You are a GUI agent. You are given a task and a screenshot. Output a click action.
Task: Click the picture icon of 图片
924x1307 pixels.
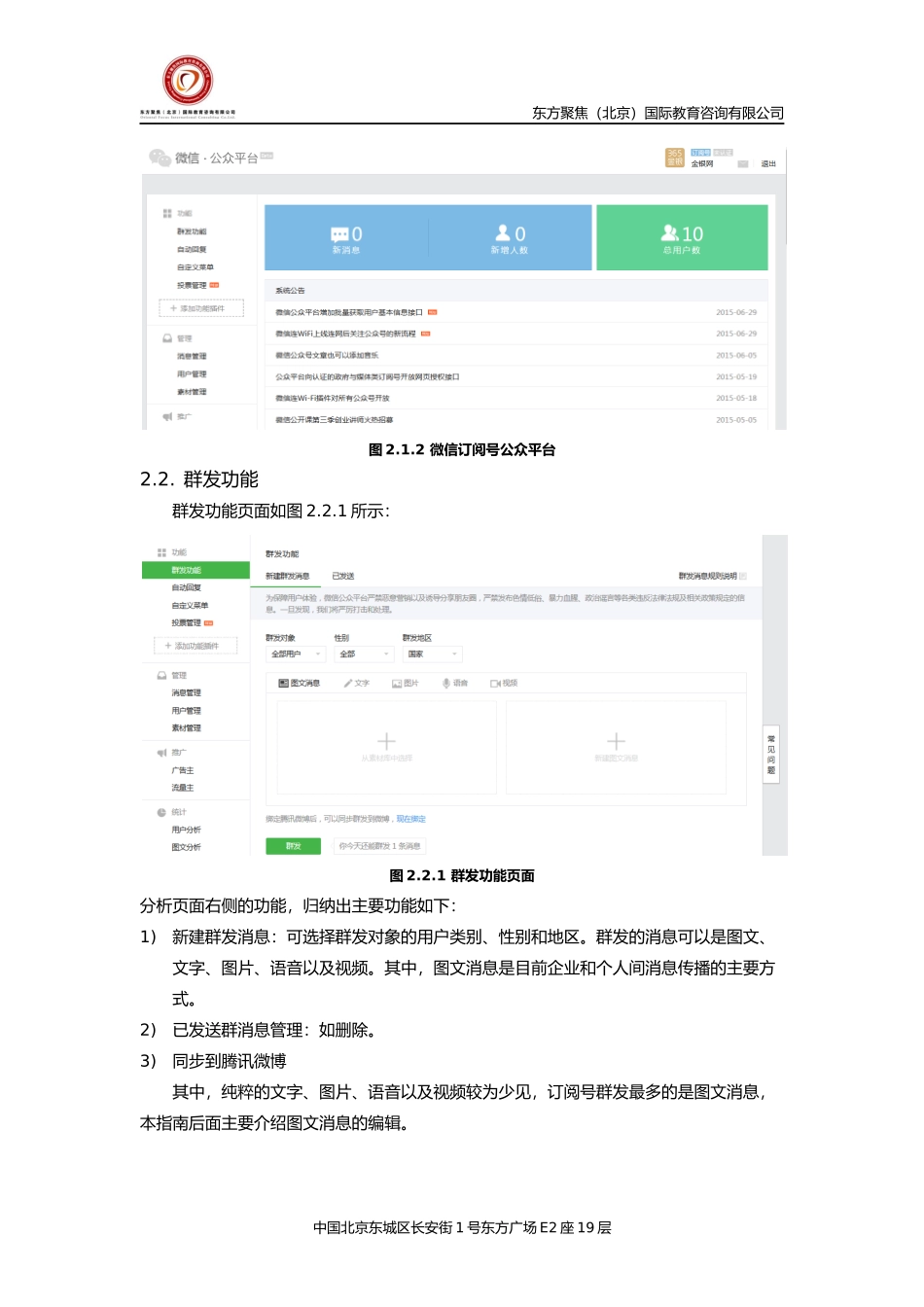397,684
